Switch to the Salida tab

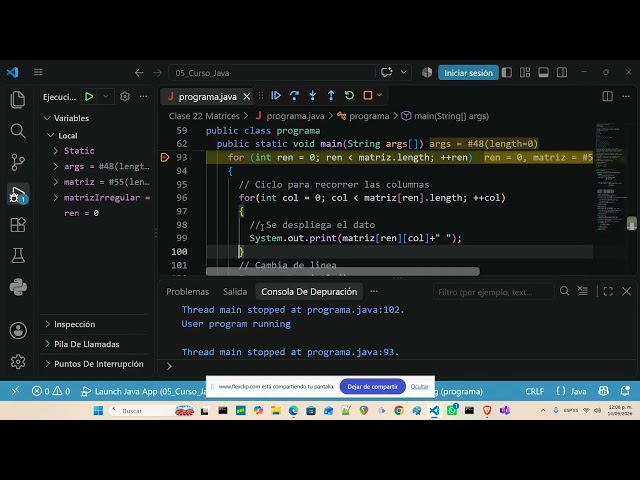point(235,292)
